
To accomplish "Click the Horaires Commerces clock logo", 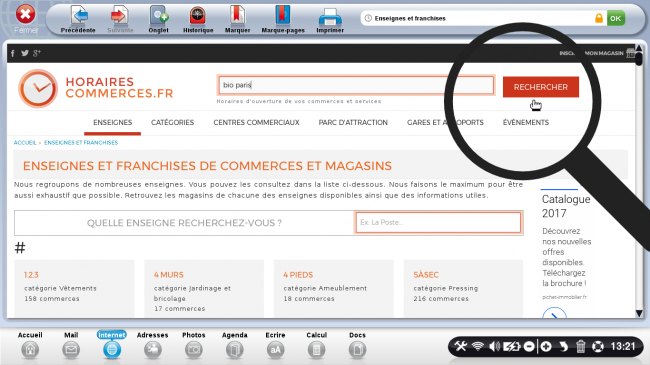I will click(x=38, y=88).
